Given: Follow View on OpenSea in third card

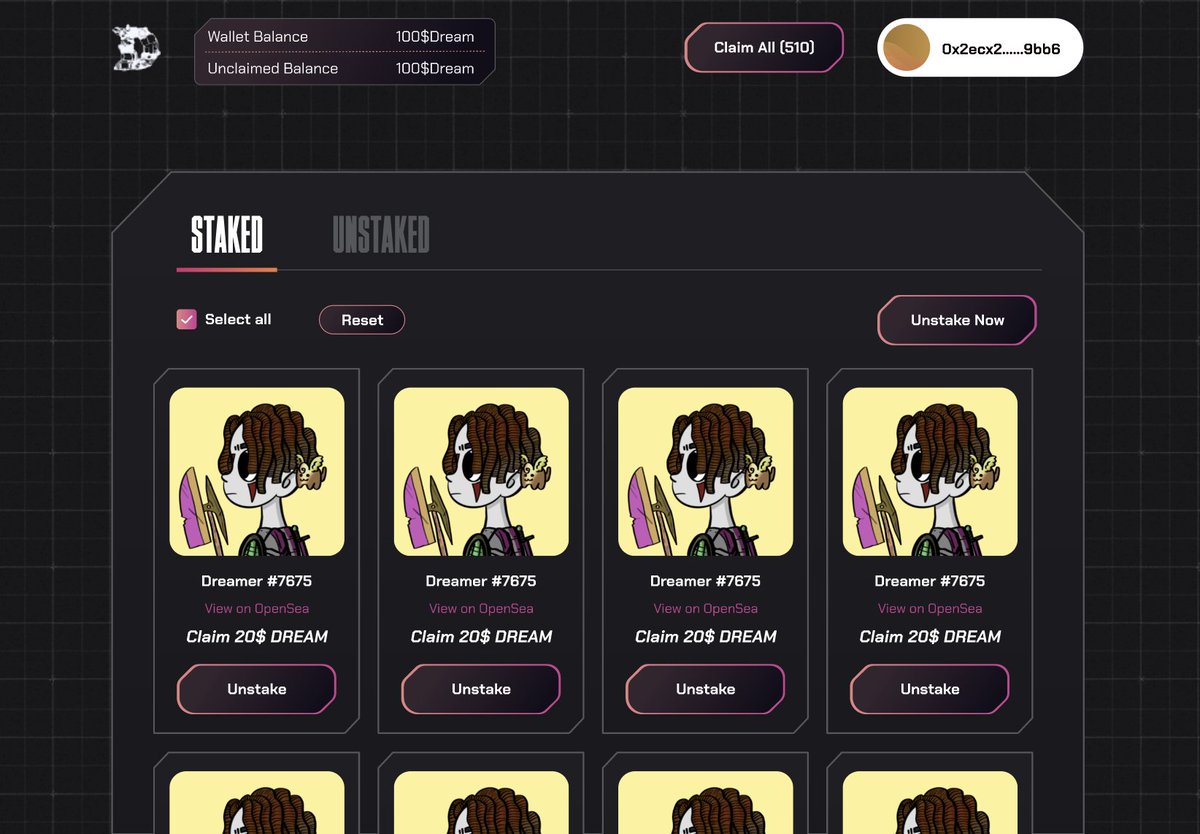Looking at the screenshot, I should 706,608.
